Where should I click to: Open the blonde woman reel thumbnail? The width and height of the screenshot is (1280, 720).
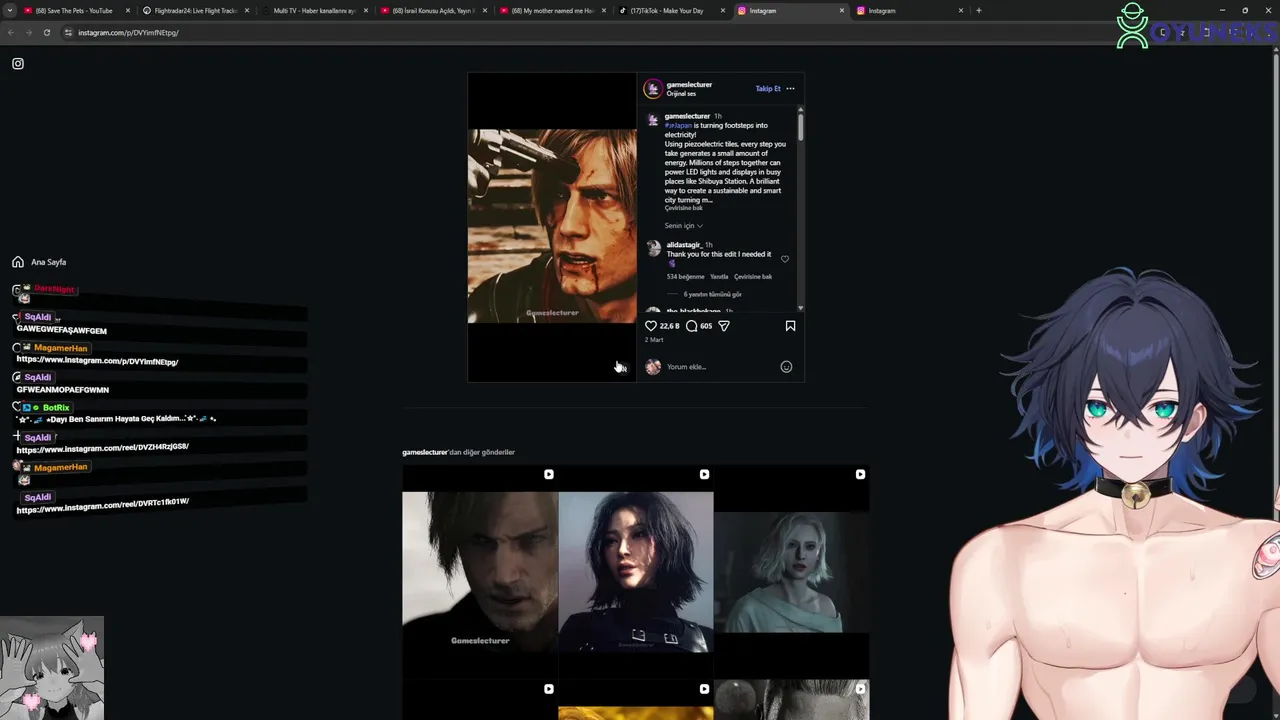(792, 571)
